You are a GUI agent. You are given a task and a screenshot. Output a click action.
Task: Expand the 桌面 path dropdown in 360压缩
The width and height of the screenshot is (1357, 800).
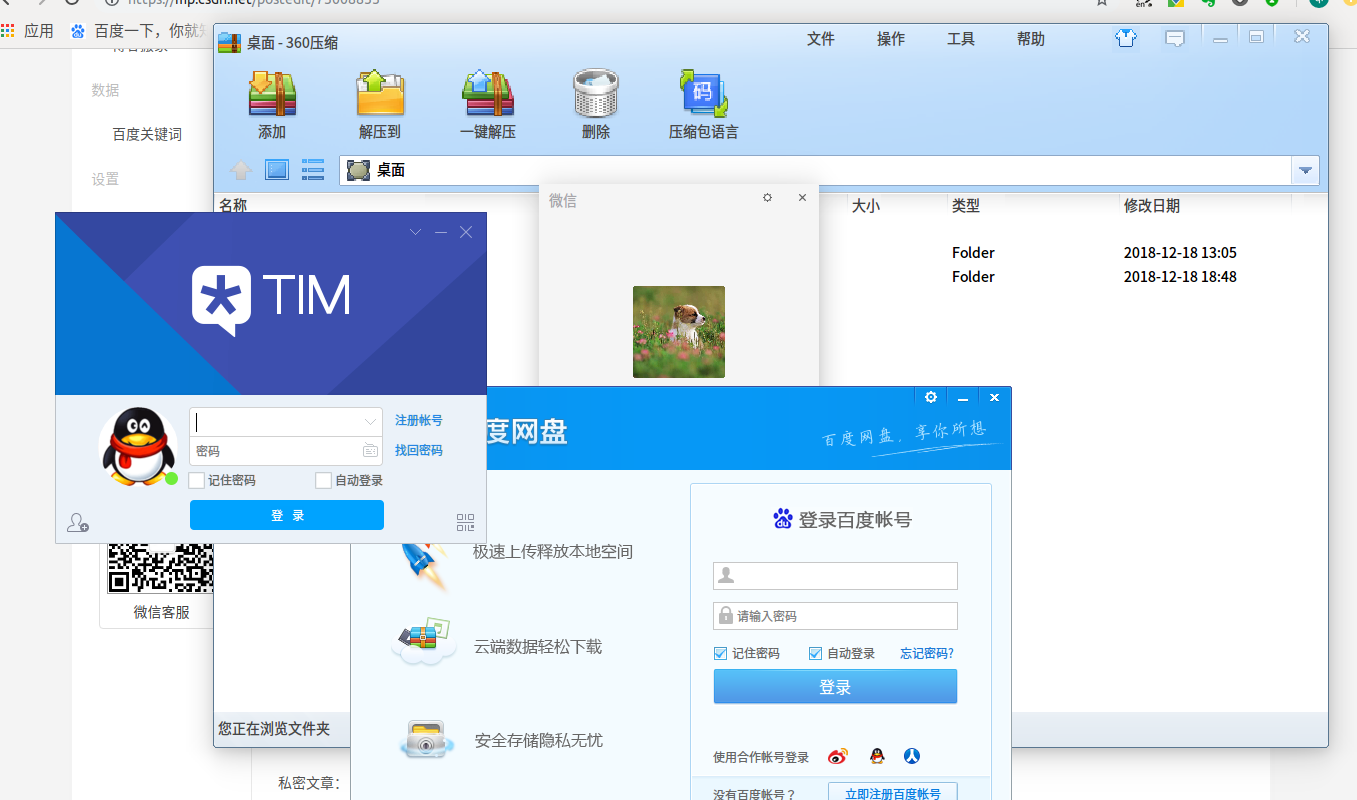(1305, 171)
